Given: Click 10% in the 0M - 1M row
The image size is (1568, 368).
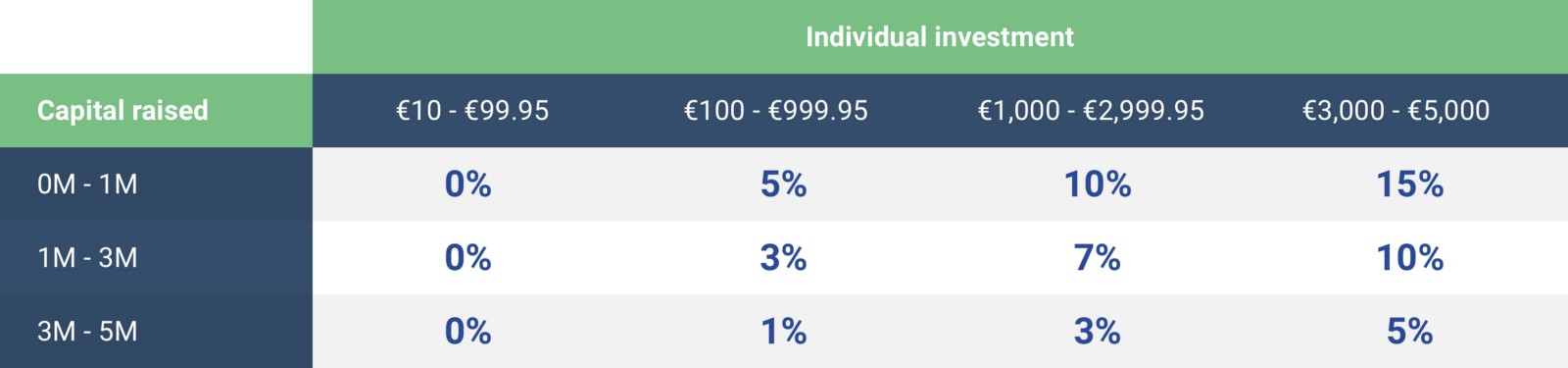Looking at the screenshot, I should pyautogui.click(x=1097, y=184).
